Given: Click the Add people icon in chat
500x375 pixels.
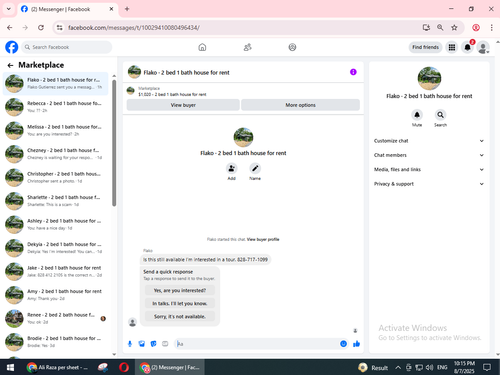Looking at the screenshot, I should [231, 168].
